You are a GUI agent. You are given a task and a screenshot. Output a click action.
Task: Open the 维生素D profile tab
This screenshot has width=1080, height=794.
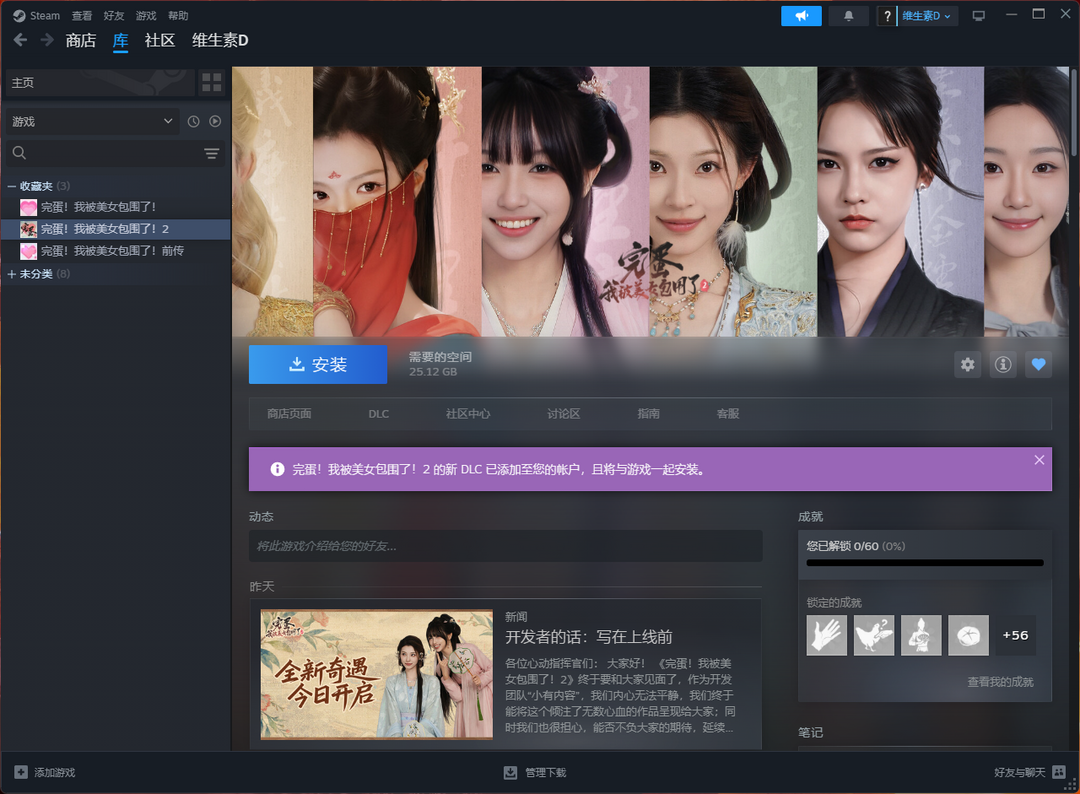(220, 41)
